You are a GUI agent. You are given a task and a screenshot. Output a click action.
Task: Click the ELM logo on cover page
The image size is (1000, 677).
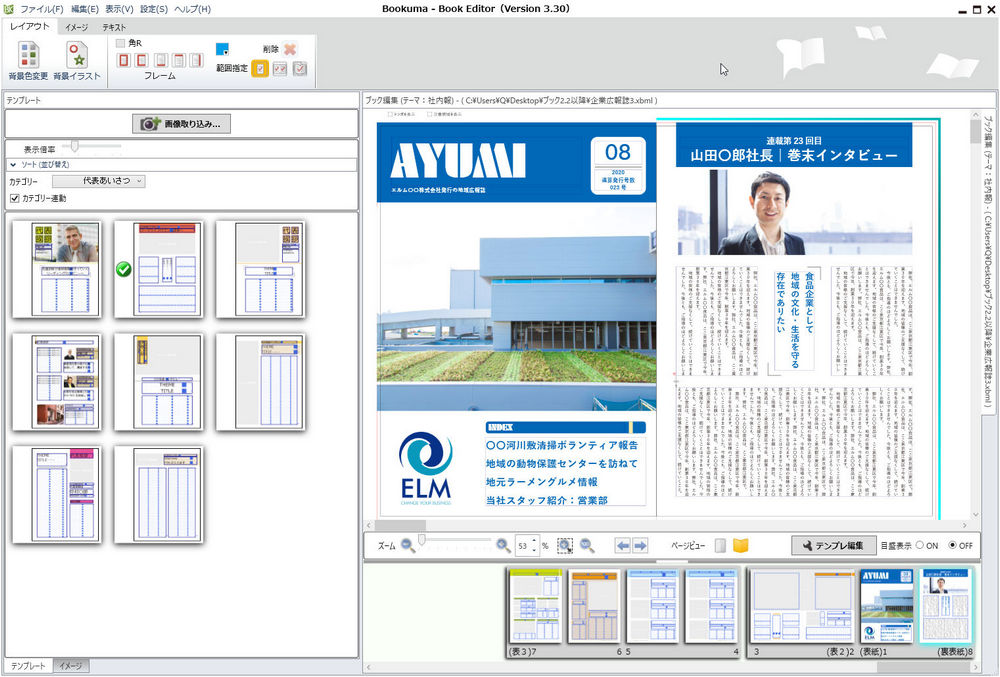[426, 468]
